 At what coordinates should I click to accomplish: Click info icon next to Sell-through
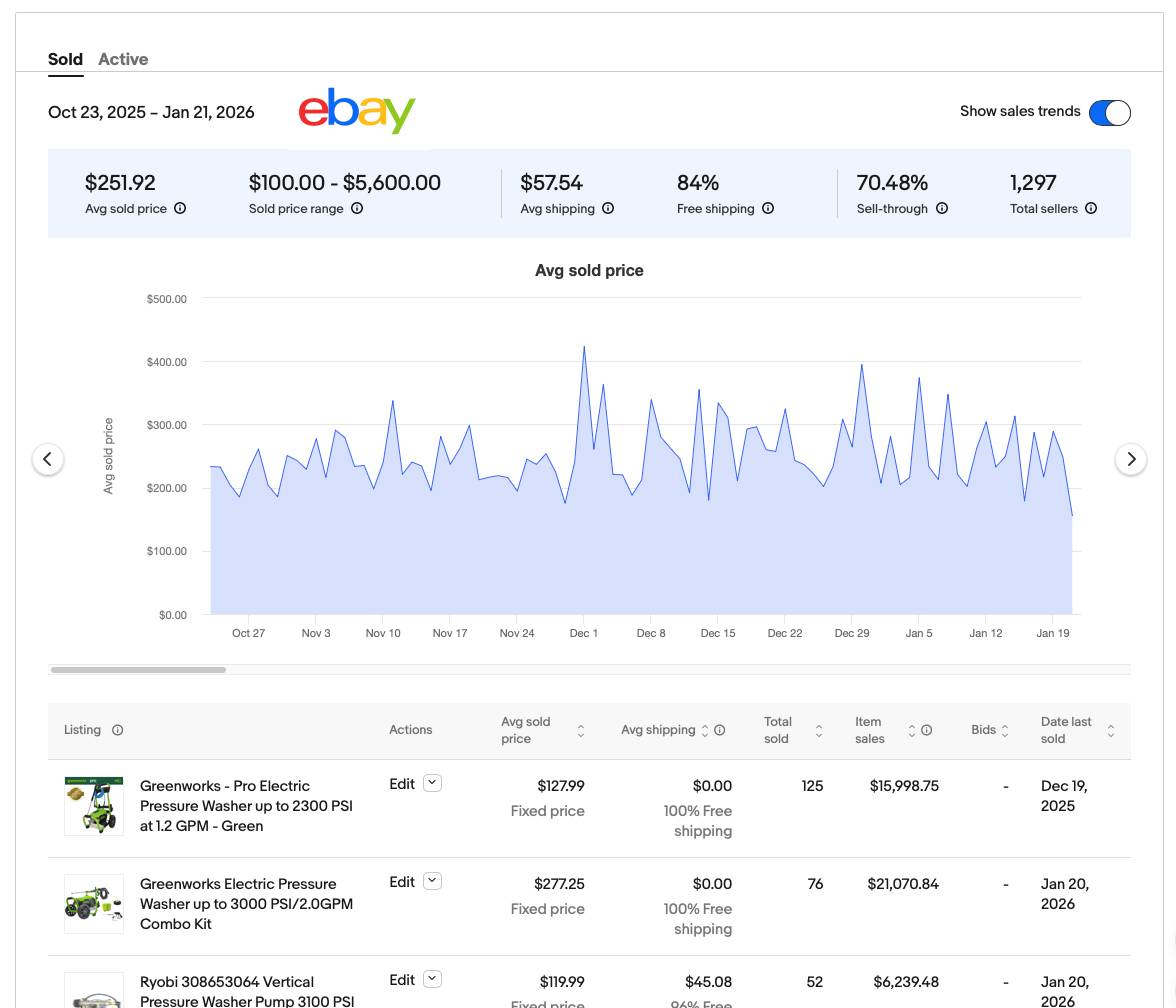coord(942,209)
